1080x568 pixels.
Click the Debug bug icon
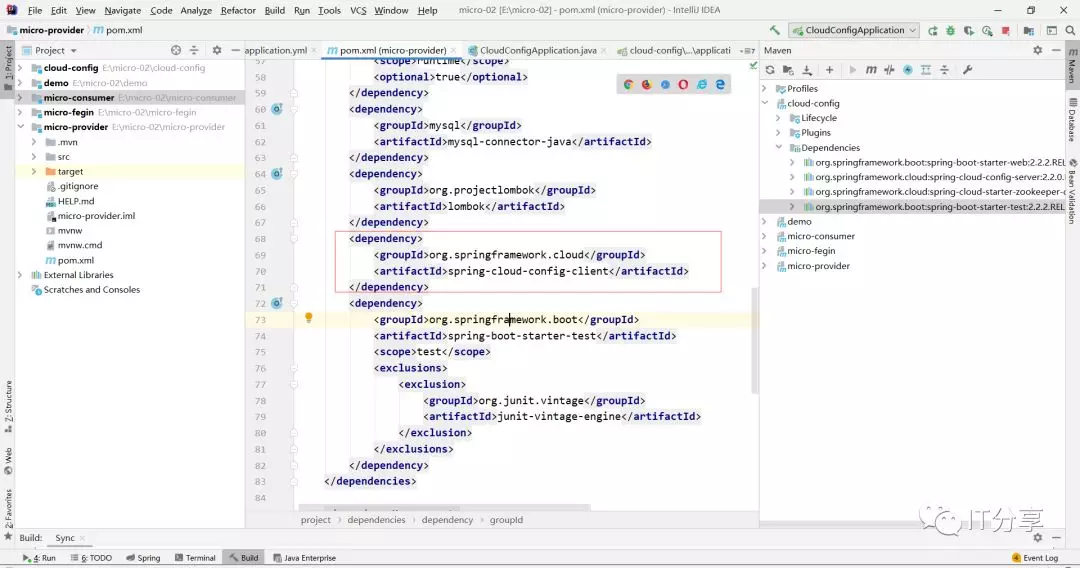point(951,30)
